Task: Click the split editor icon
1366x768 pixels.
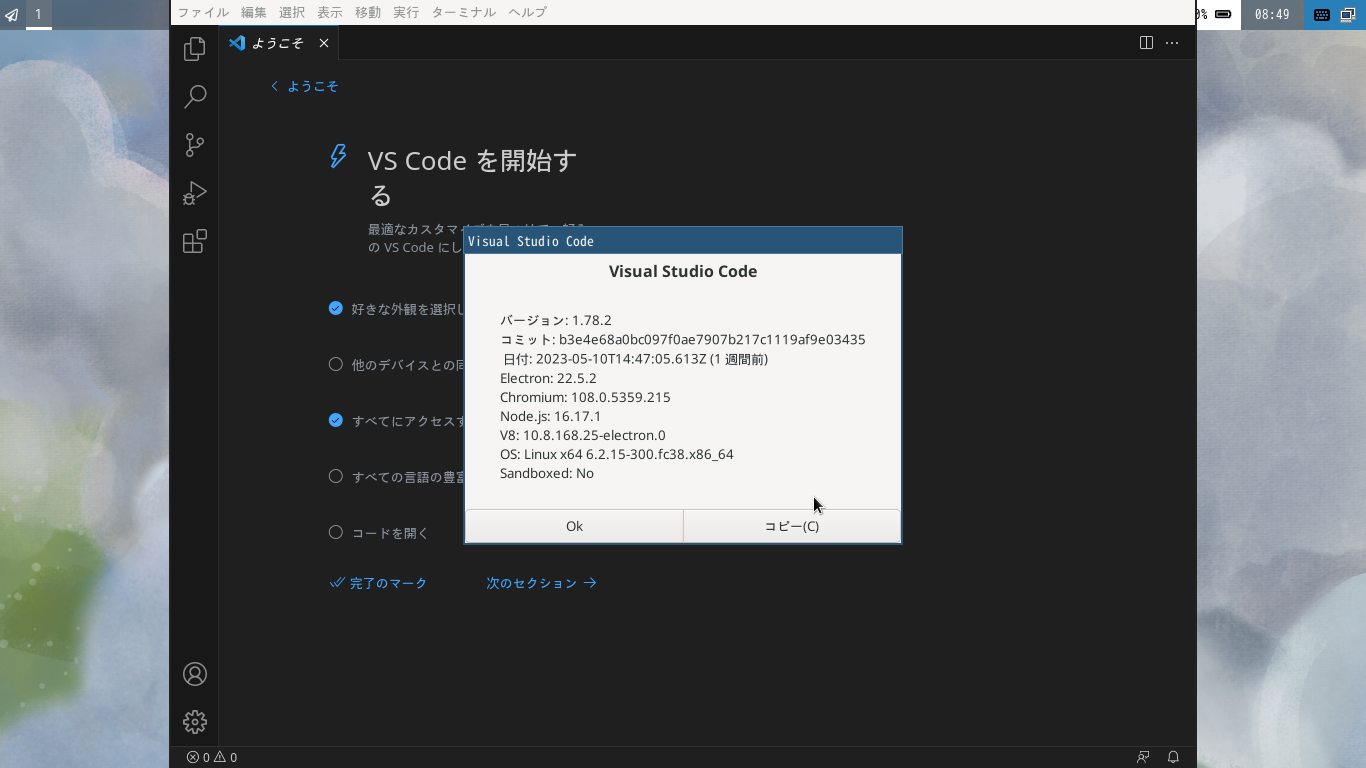Action: (1146, 43)
